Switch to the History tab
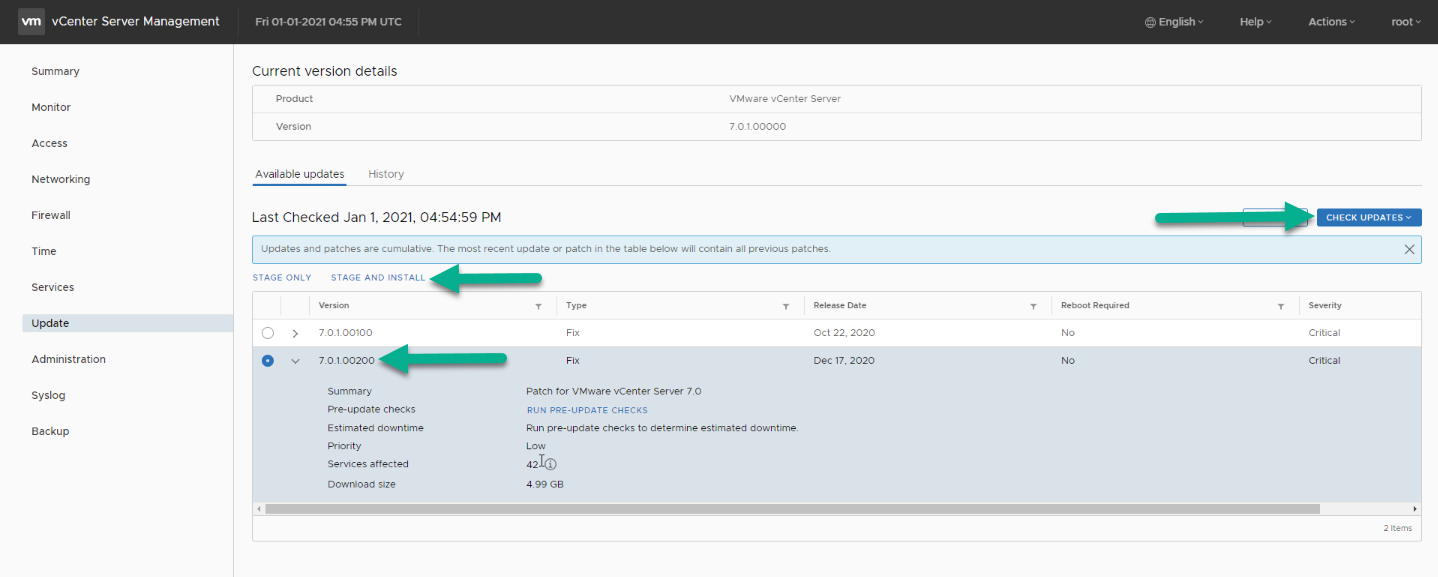Screen dimensions: 1438x577 (x=386, y=174)
